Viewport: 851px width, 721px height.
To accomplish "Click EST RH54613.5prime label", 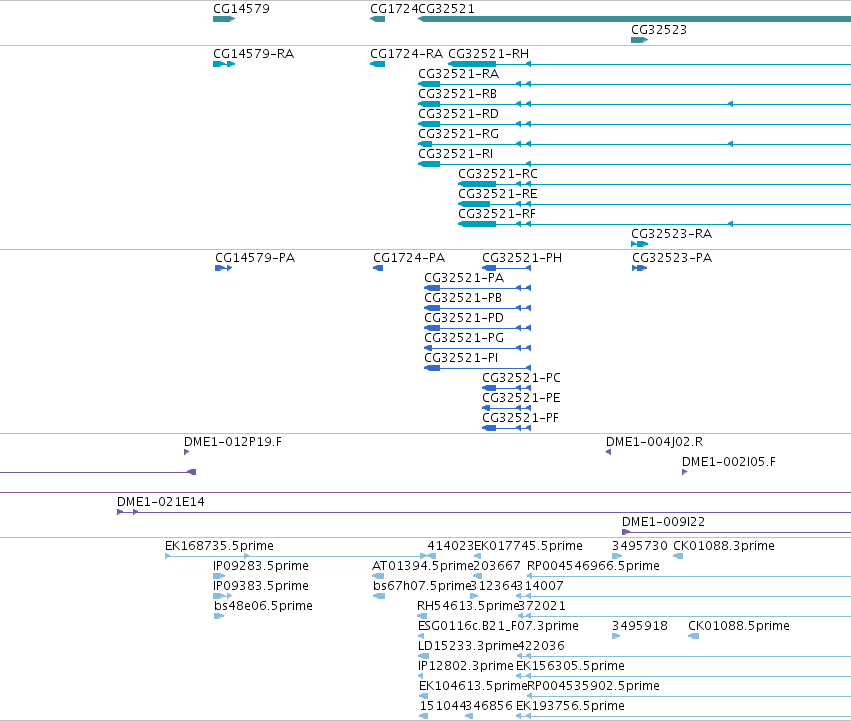I will coord(468,606).
